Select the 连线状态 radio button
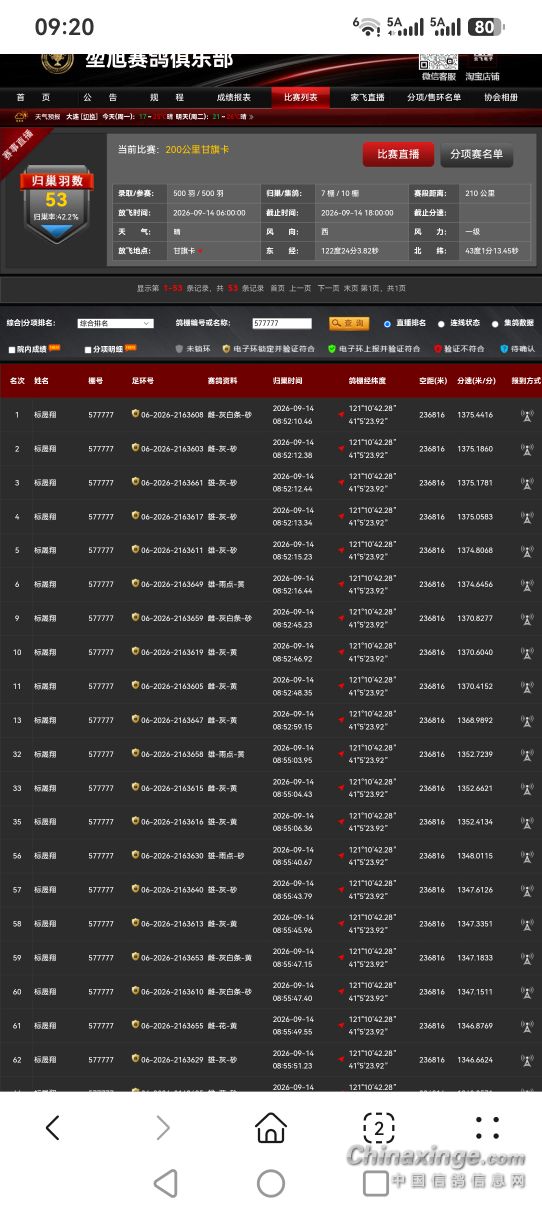The width and height of the screenshot is (542, 1206). [x=441, y=324]
